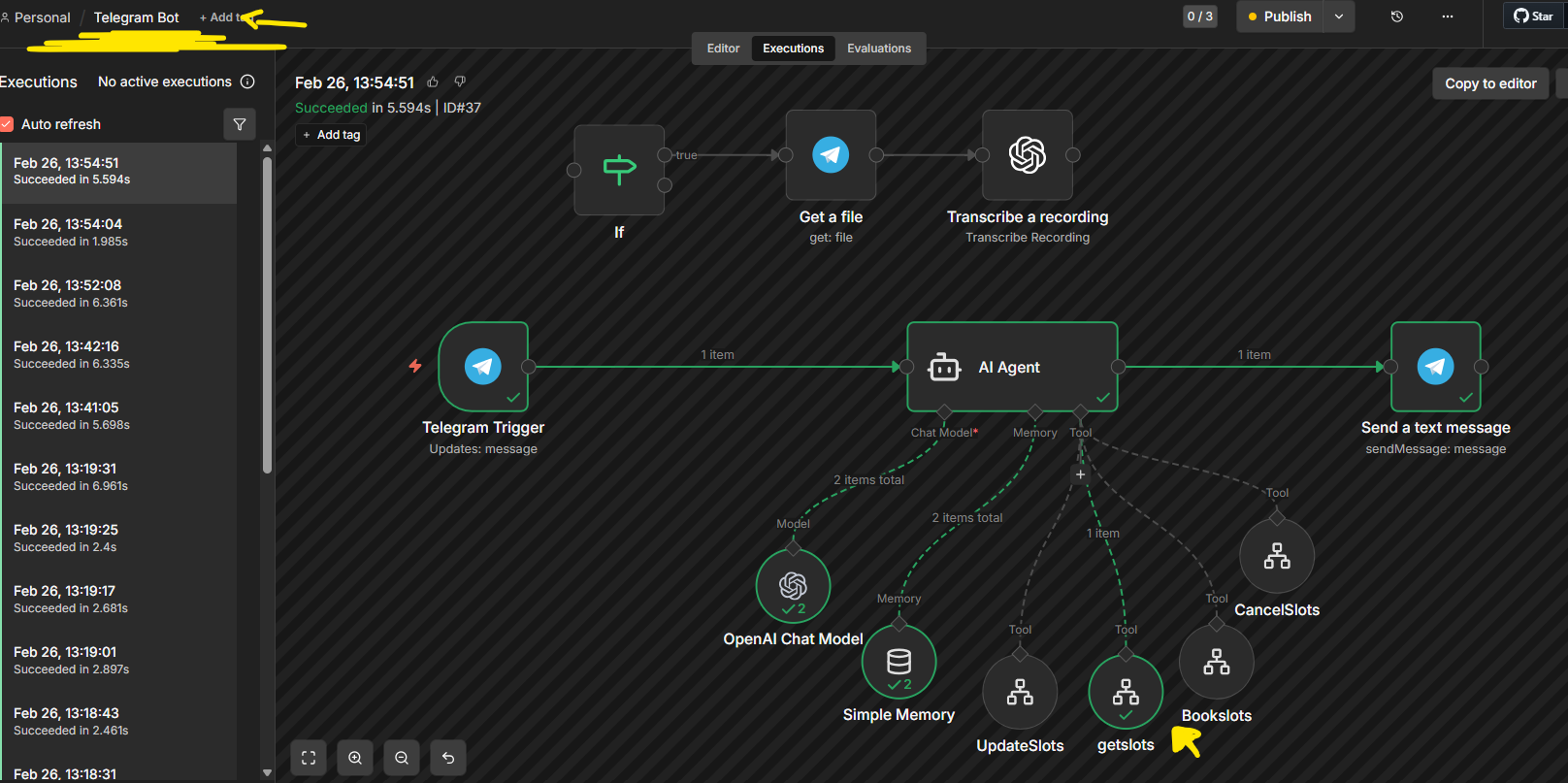
Task: Click the zoom in canvas icon
Action: [355, 758]
